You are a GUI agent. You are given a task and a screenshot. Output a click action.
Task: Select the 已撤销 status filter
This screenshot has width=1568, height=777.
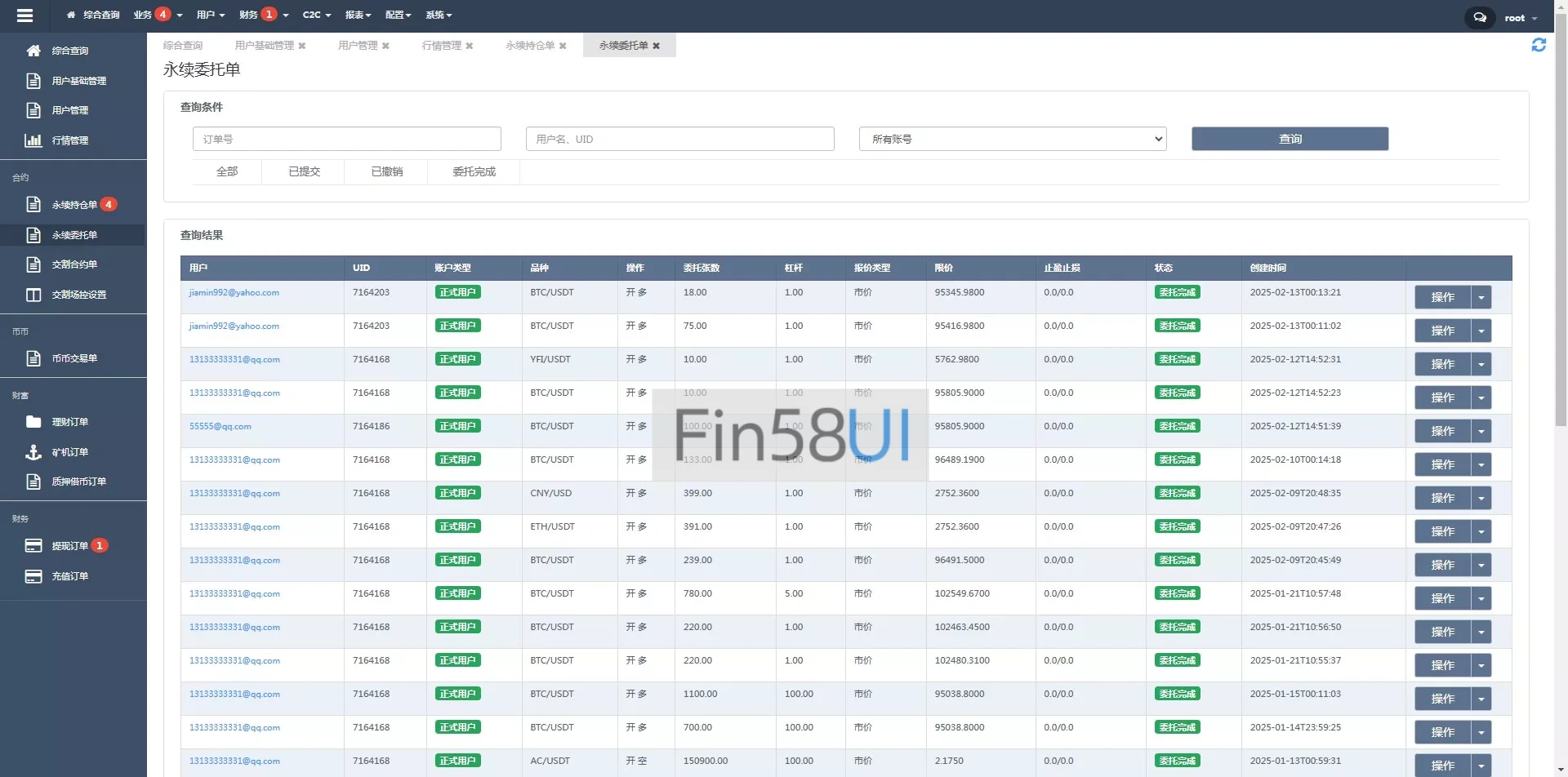(386, 172)
